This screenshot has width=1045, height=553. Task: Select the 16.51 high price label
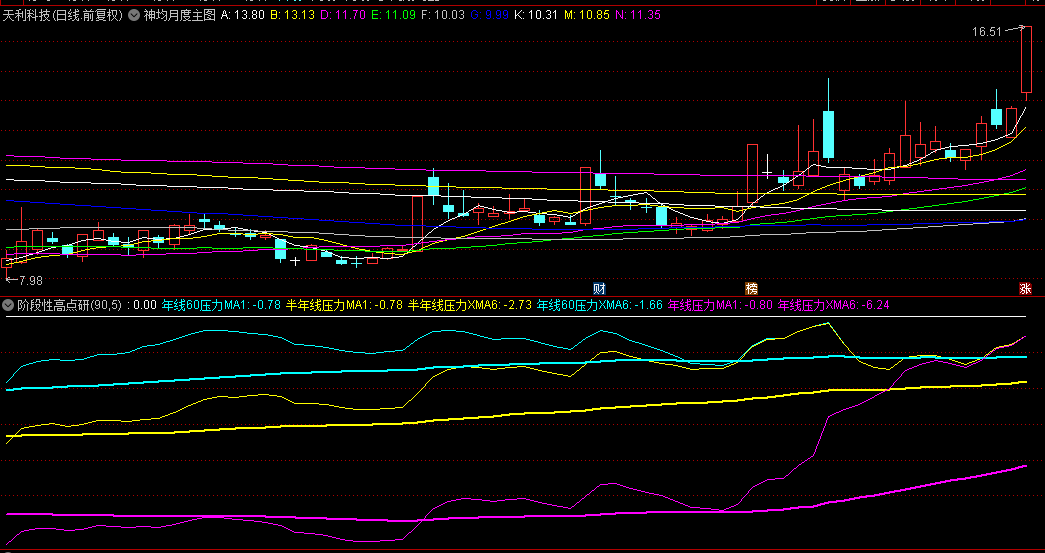pyautogui.click(x=986, y=32)
